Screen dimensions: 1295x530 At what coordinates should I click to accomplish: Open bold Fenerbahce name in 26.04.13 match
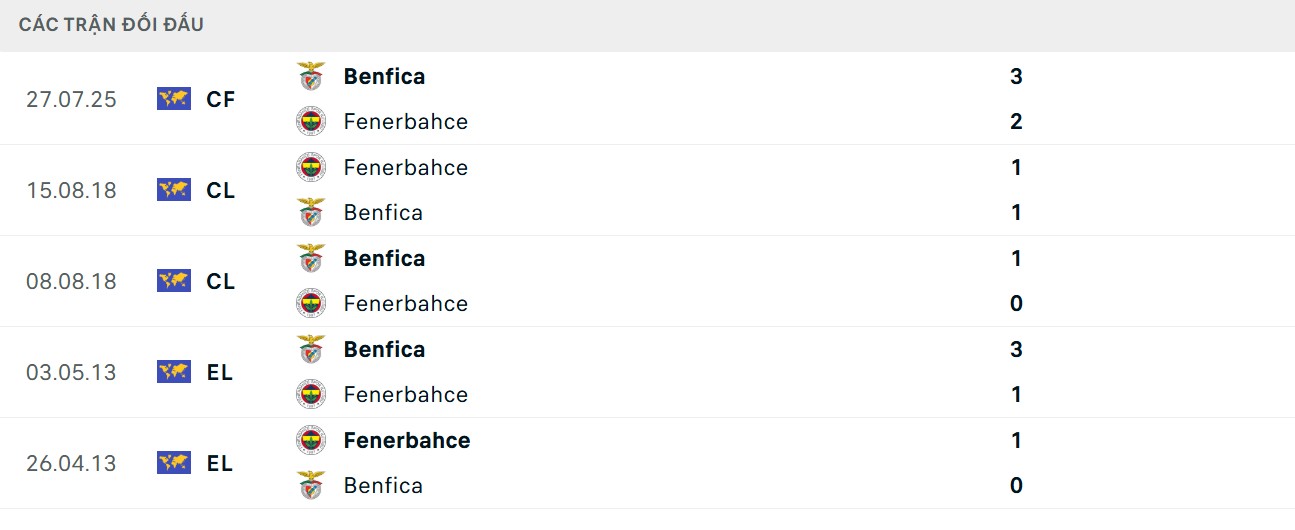(406, 440)
